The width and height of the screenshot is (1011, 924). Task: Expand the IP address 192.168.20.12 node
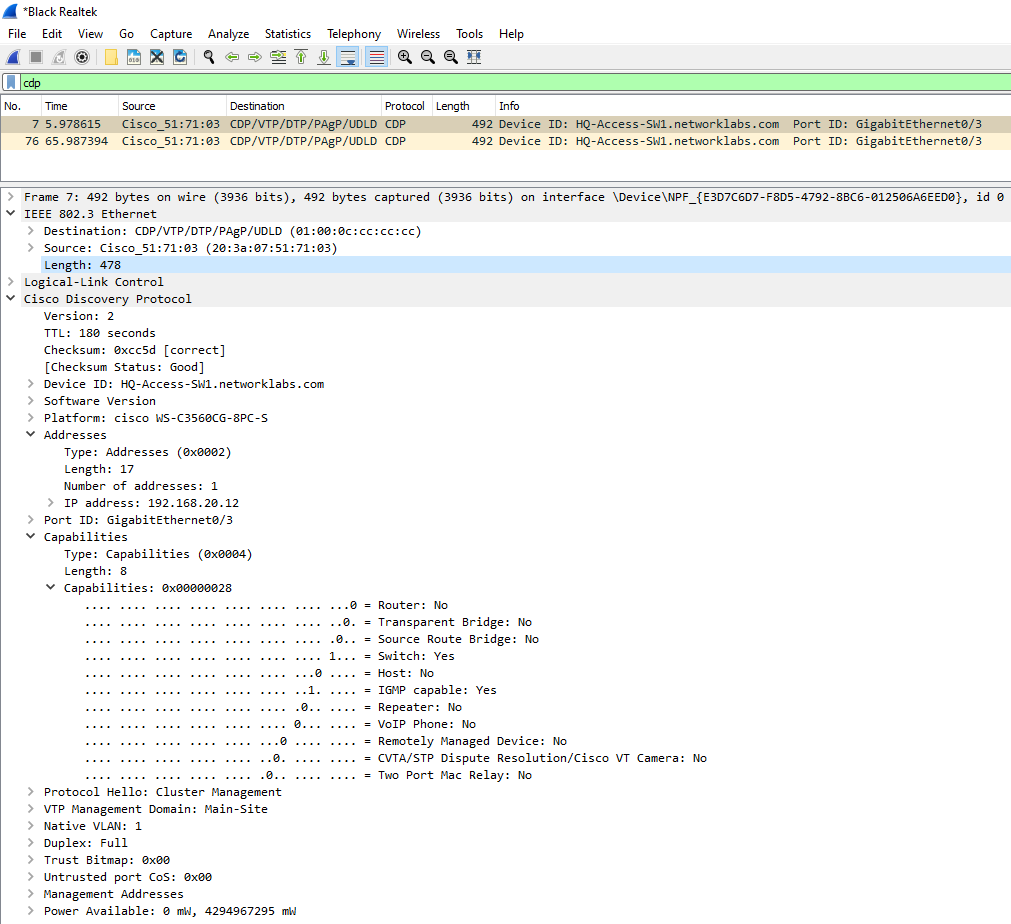pos(50,502)
